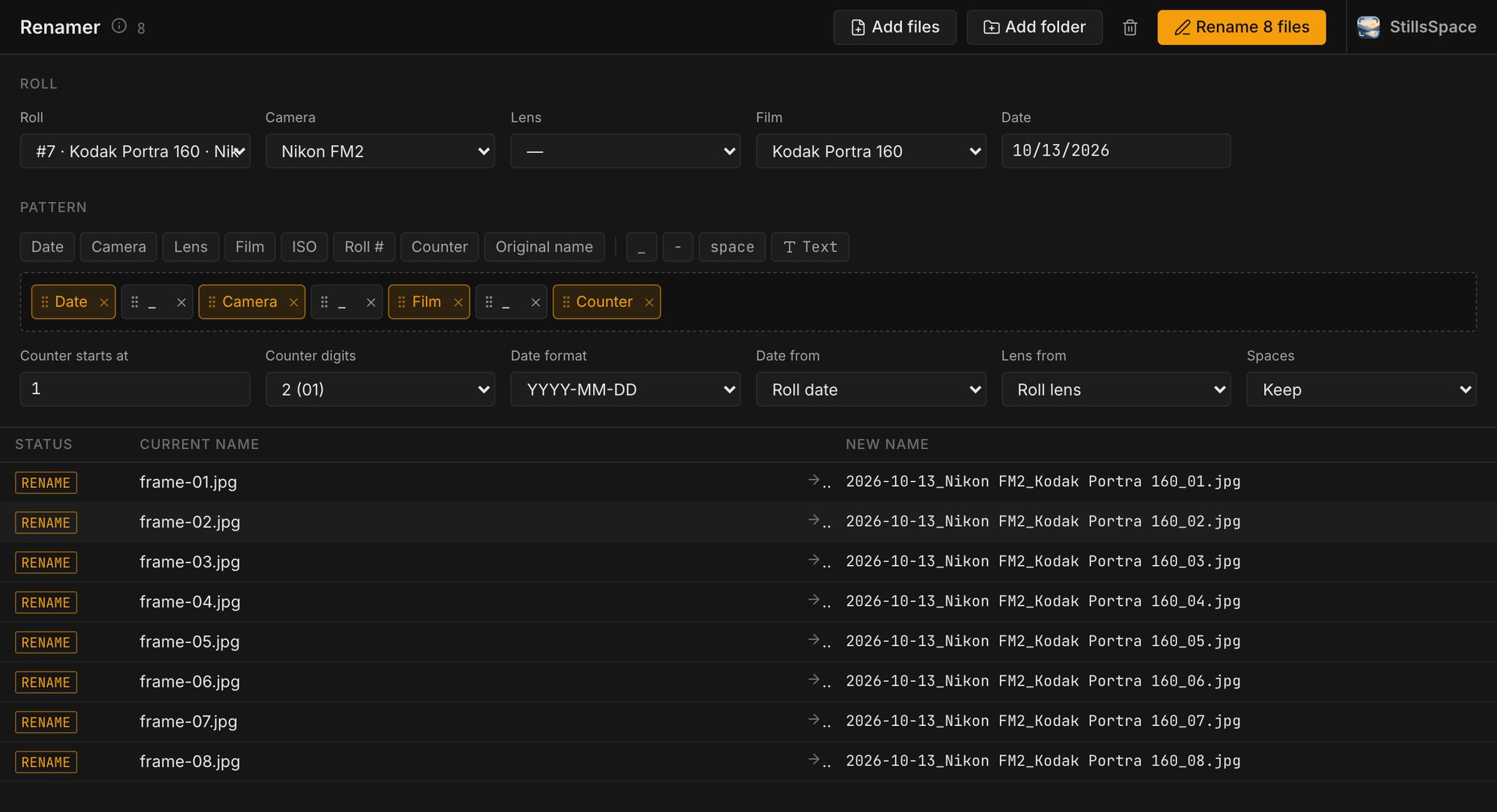Screen dimensions: 1497x812
Task: Select the frame-03.jpg current name
Action: coord(190,562)
